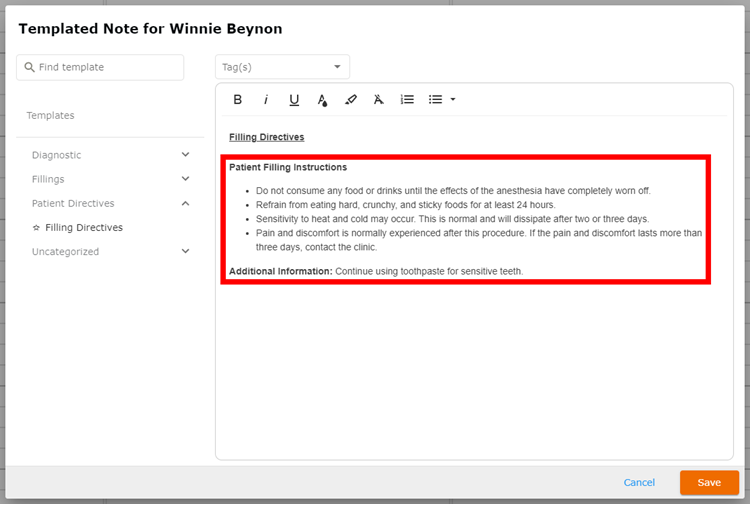Select the Filling Directives template

click(x=84, y=228)
